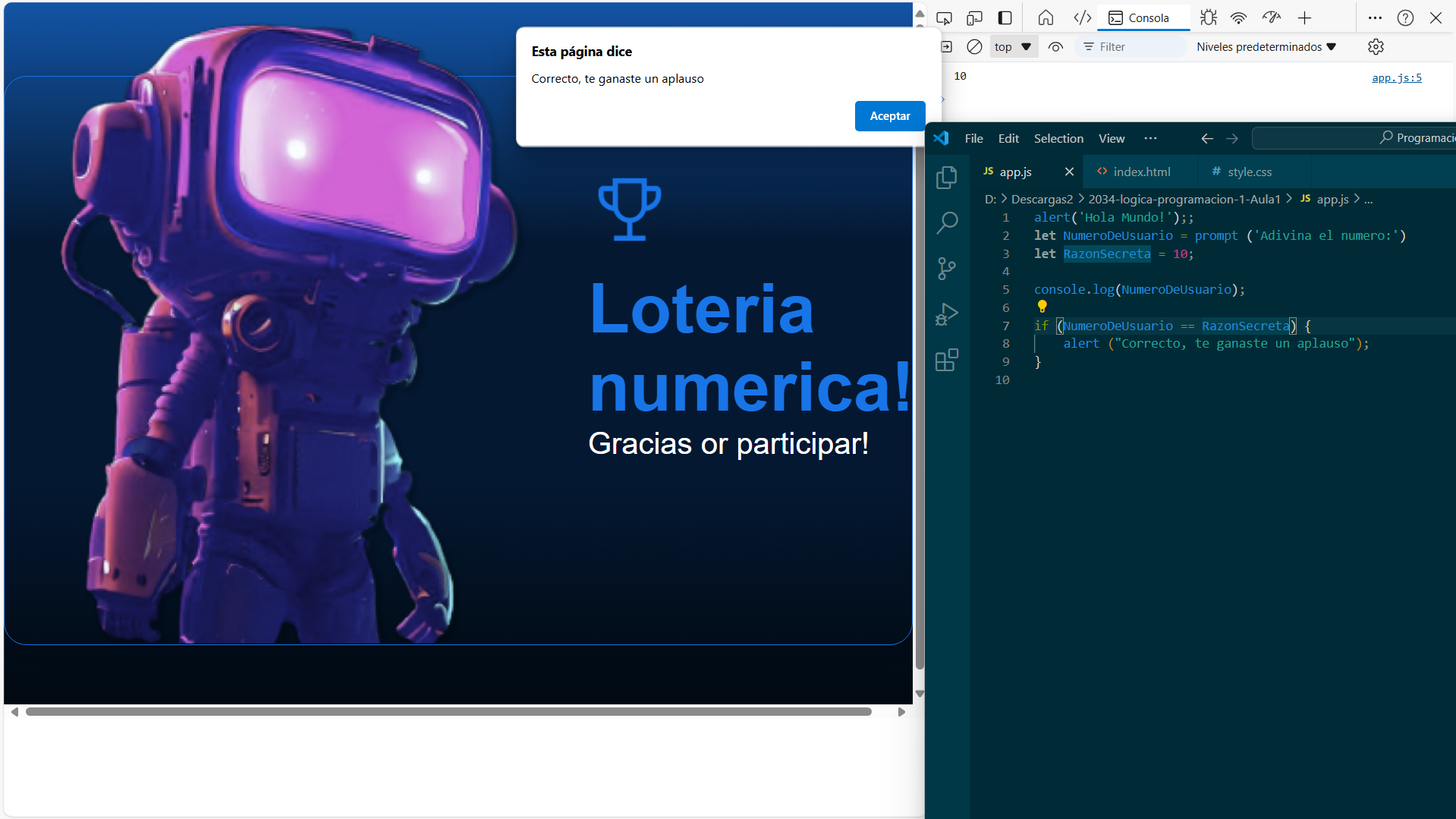Image resolution: width=1456 pixels, height=819 pixels.
Task: Open the Sources bug icon tab
Action: pos(1209,18)
